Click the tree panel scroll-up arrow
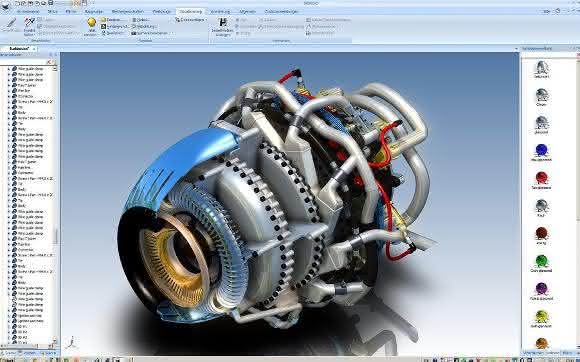Screen dimensions: 580x362 55,68
